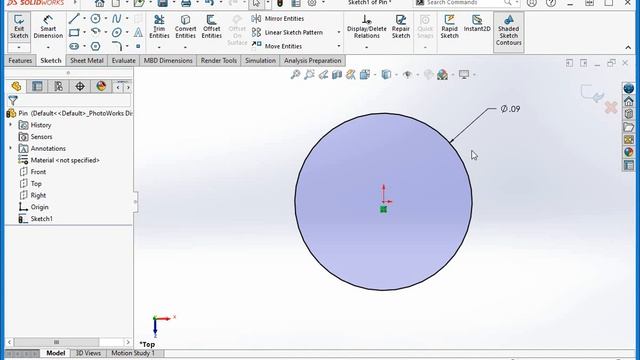Select the Sketch Fillet tool
640x360 pixels.
[x=117, y=46]
